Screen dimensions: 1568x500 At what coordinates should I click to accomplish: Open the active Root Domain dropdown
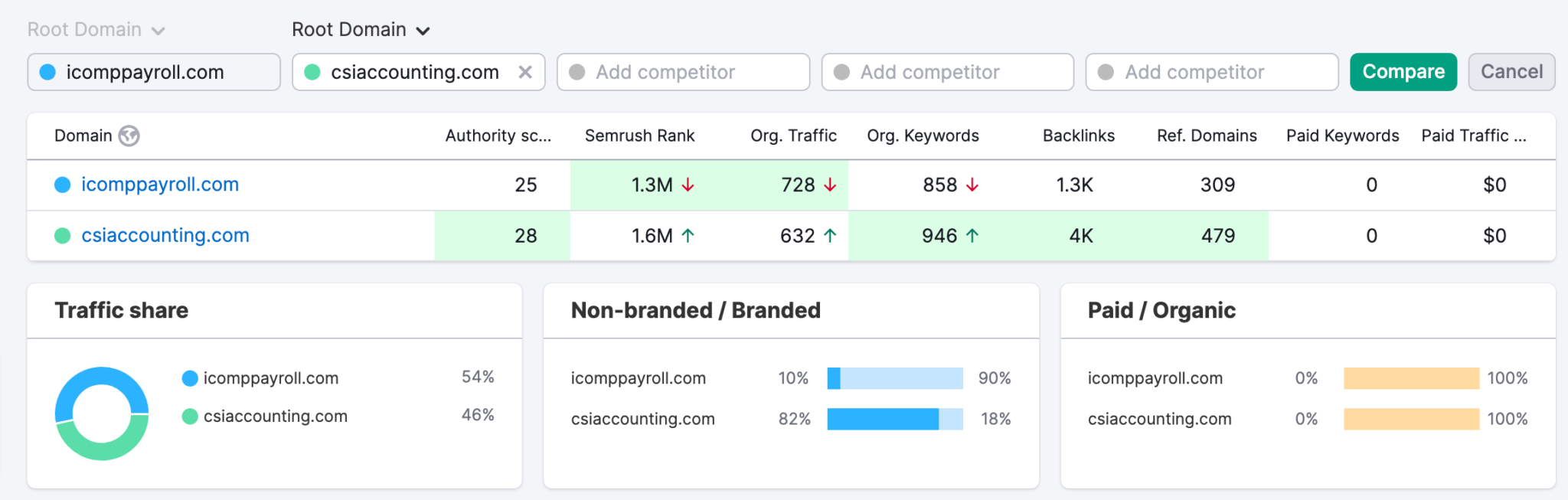coord(361,30)
